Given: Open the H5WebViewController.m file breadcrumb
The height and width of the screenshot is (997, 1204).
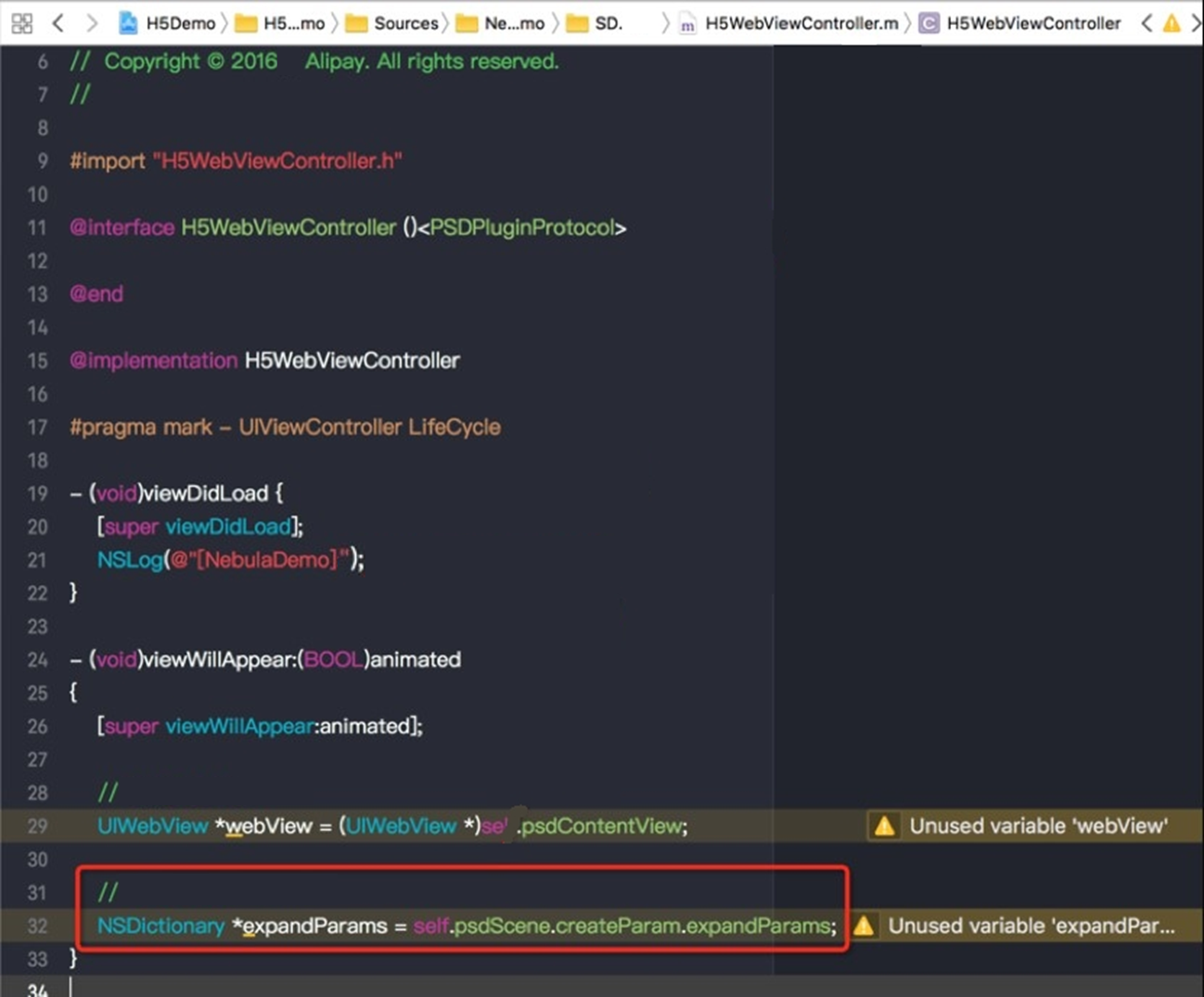Looking at the screenshot, I should (788, 23).
